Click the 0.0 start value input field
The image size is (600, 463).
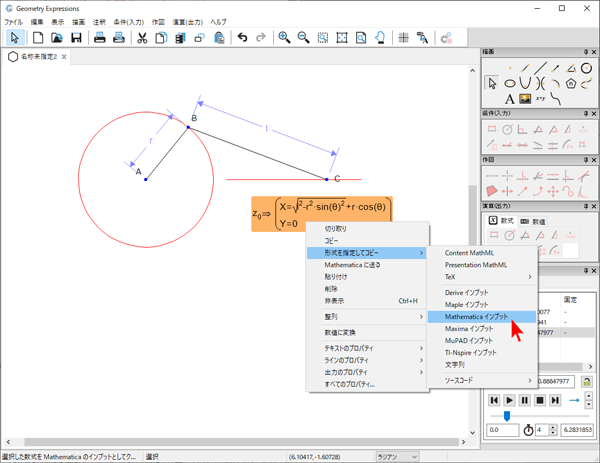click(501, 430)
